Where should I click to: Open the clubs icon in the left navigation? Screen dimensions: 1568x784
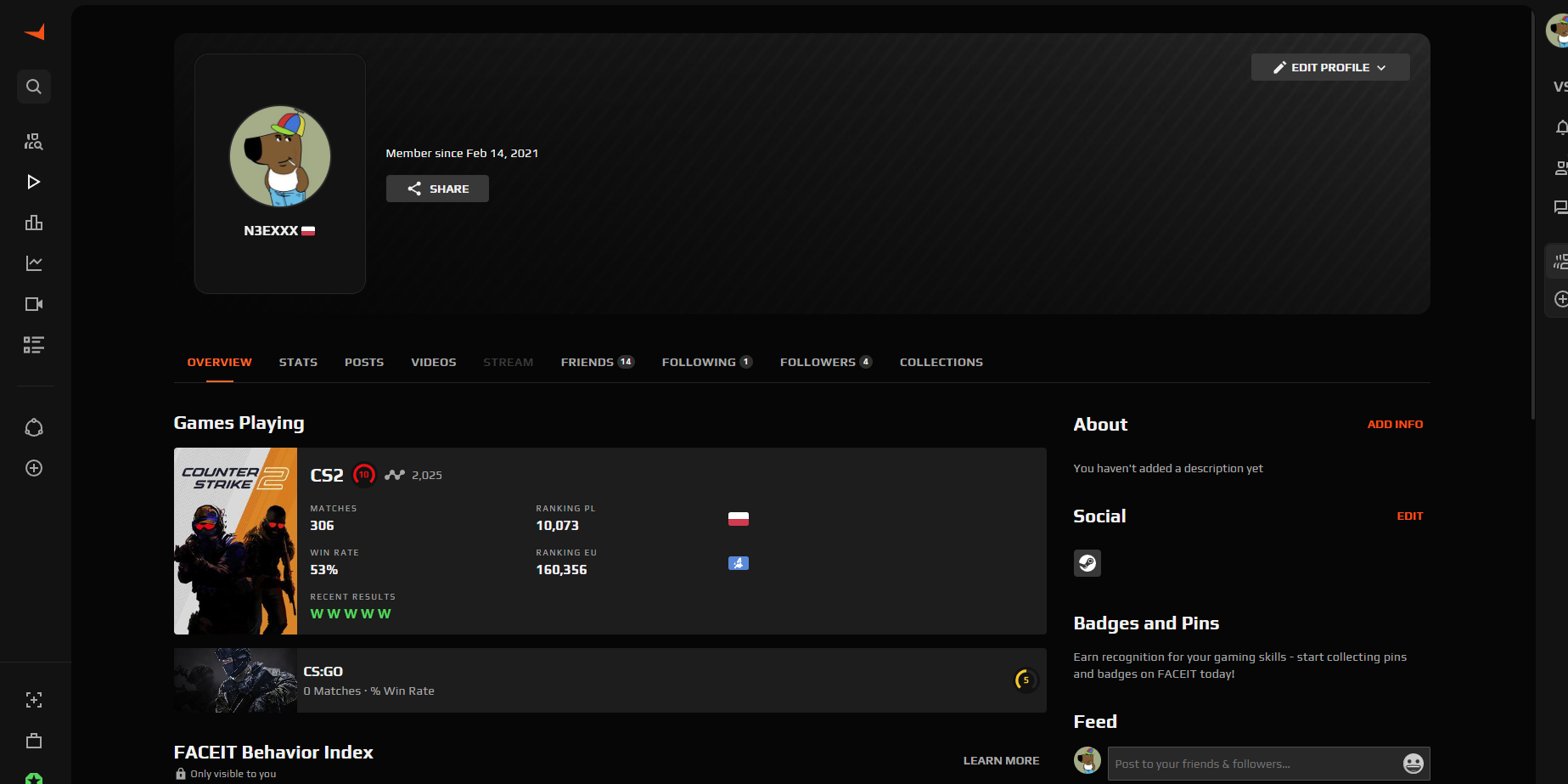click(x=34, y=427)
